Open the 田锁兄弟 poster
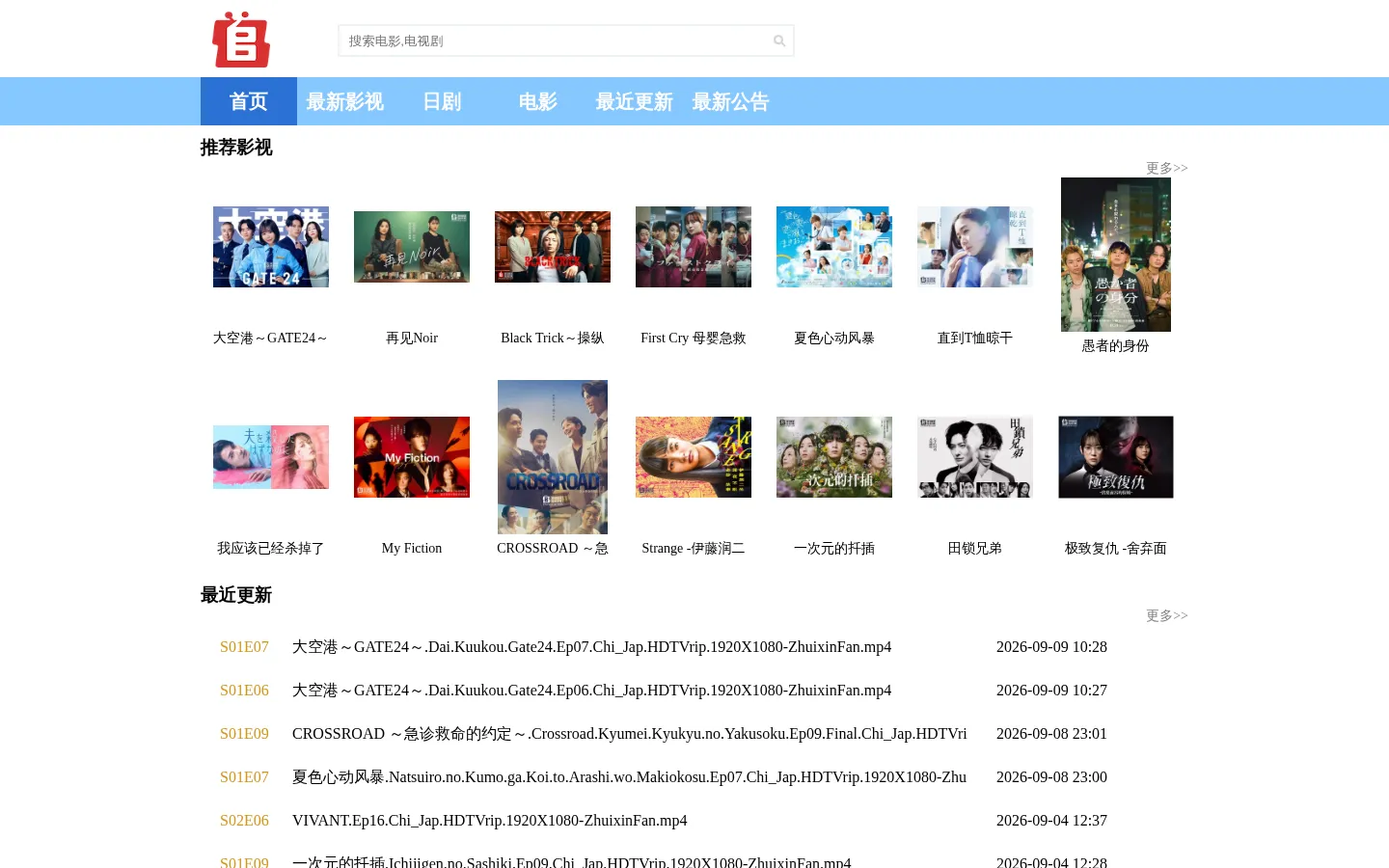The width and height of the screenshot is (1389, 868). point(975,457)
